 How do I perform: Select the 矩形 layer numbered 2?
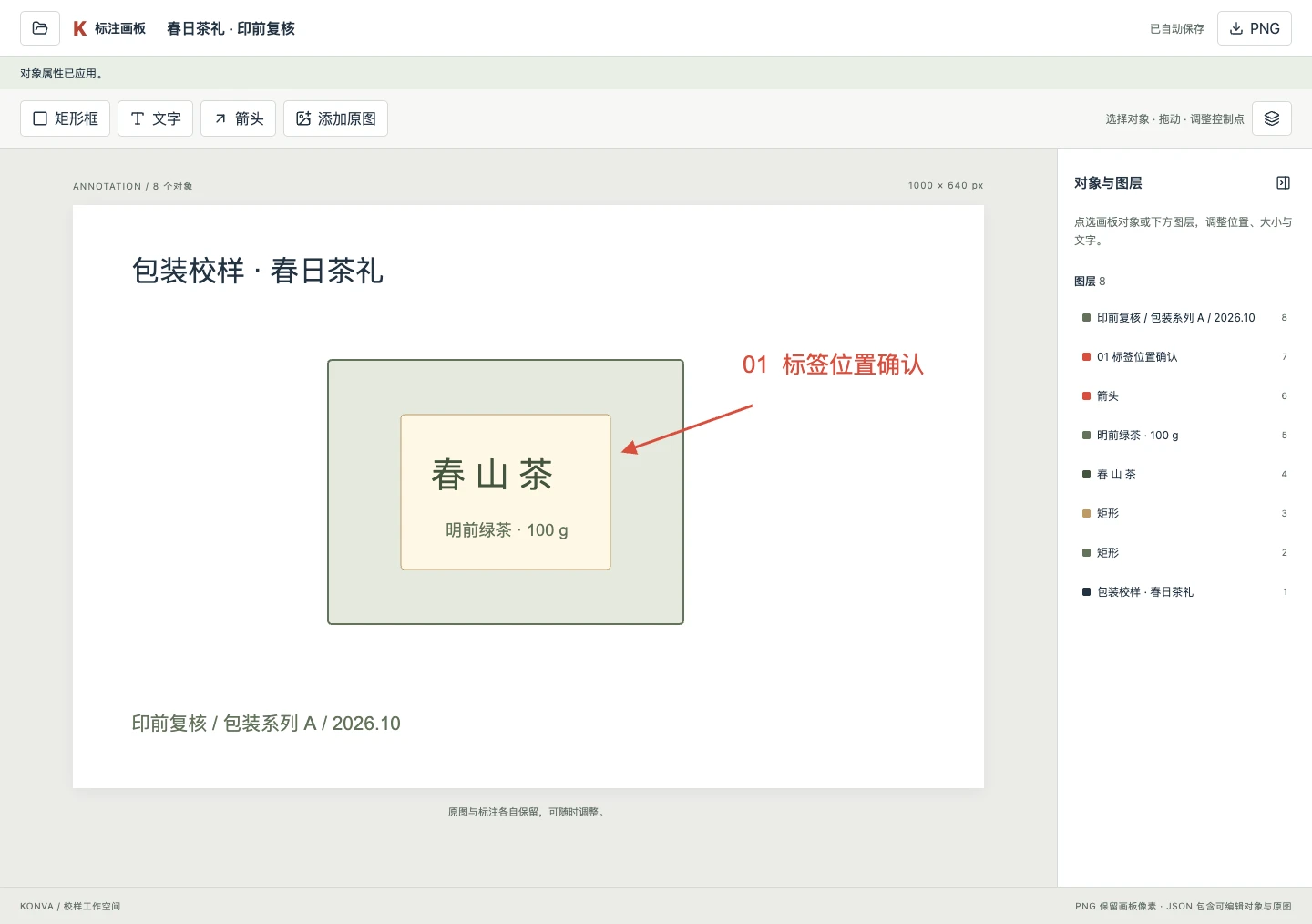(1184, 553)
